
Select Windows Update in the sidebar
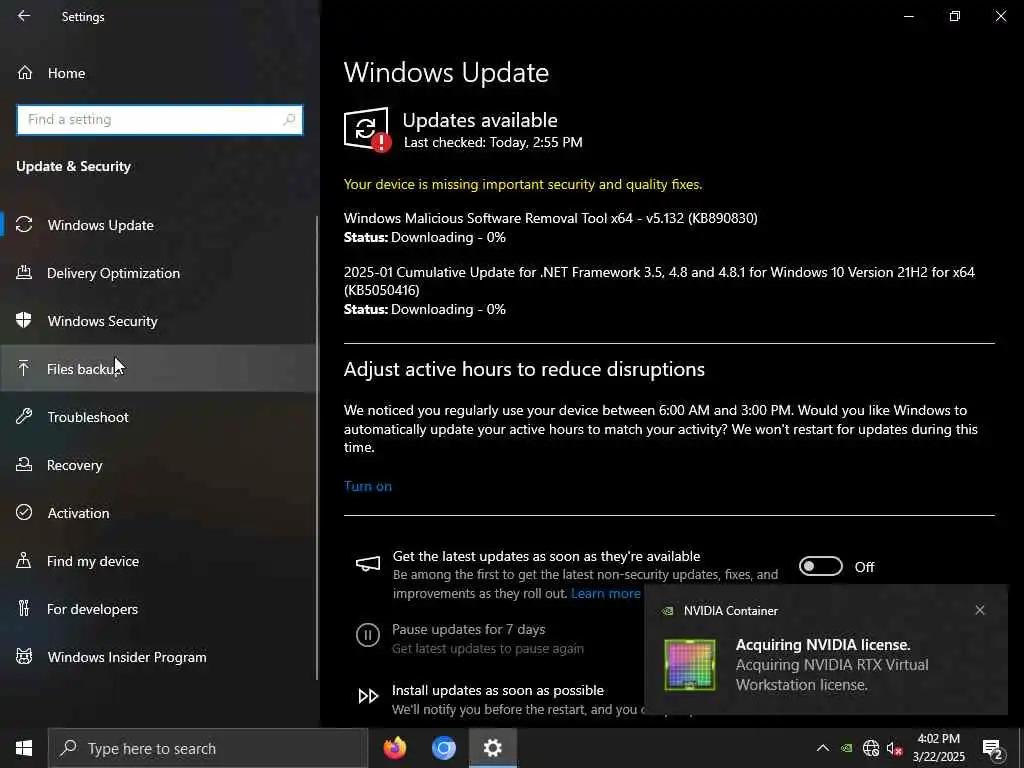pyautogui.click(x=159, y=225)
